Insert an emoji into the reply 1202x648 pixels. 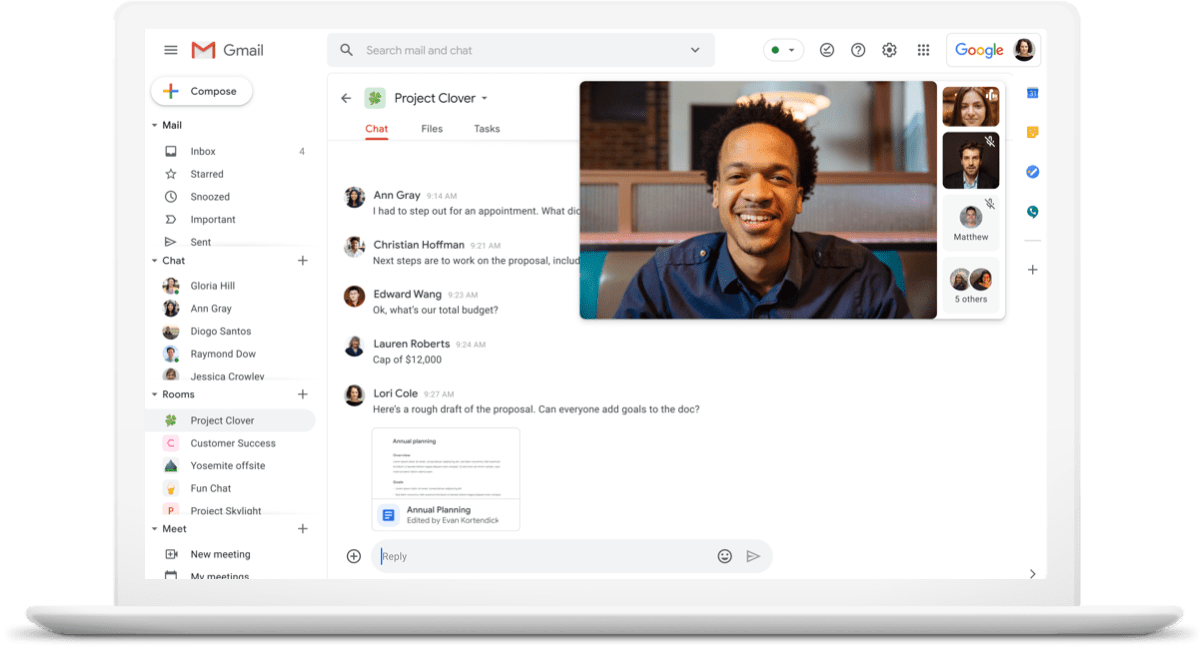coord(725,556)
